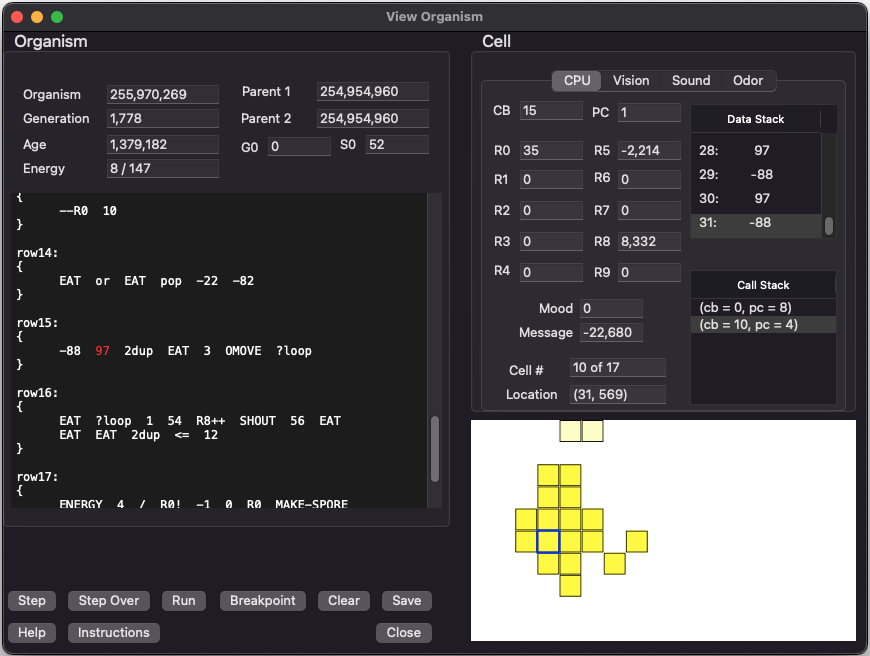Save the organism
This screenshot has height=656, width=870.
[407, 601]
